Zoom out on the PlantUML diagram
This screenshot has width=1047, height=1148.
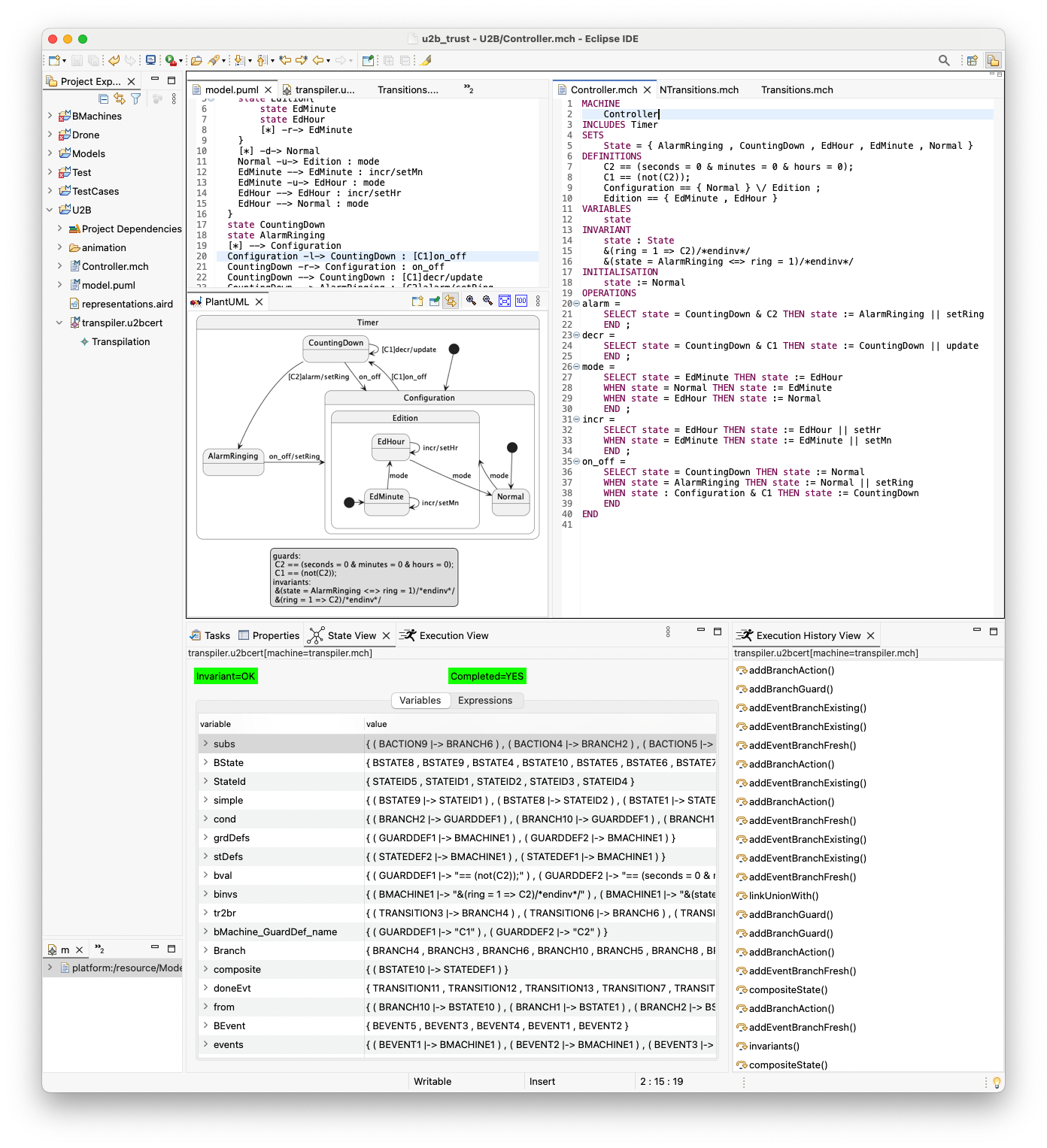(487, 301)
